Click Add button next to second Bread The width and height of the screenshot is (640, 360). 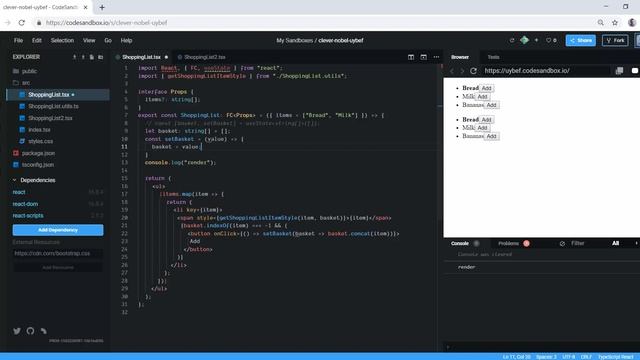click(x=487, y=120)
